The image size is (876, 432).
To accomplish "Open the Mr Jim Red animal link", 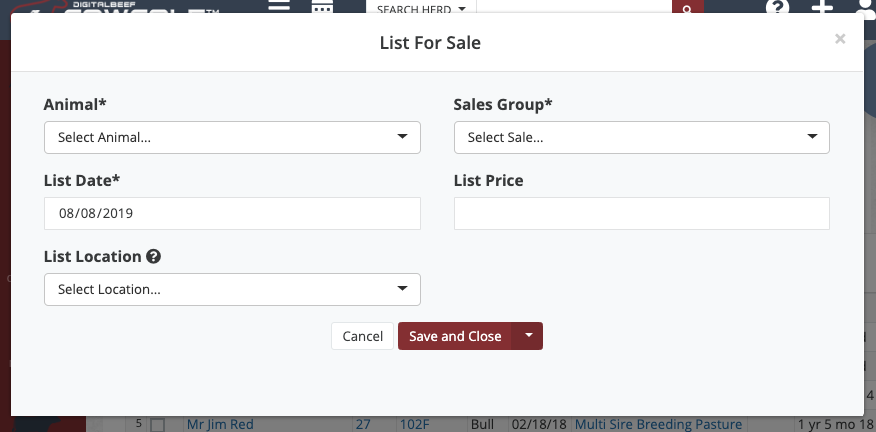I will 220,424.
